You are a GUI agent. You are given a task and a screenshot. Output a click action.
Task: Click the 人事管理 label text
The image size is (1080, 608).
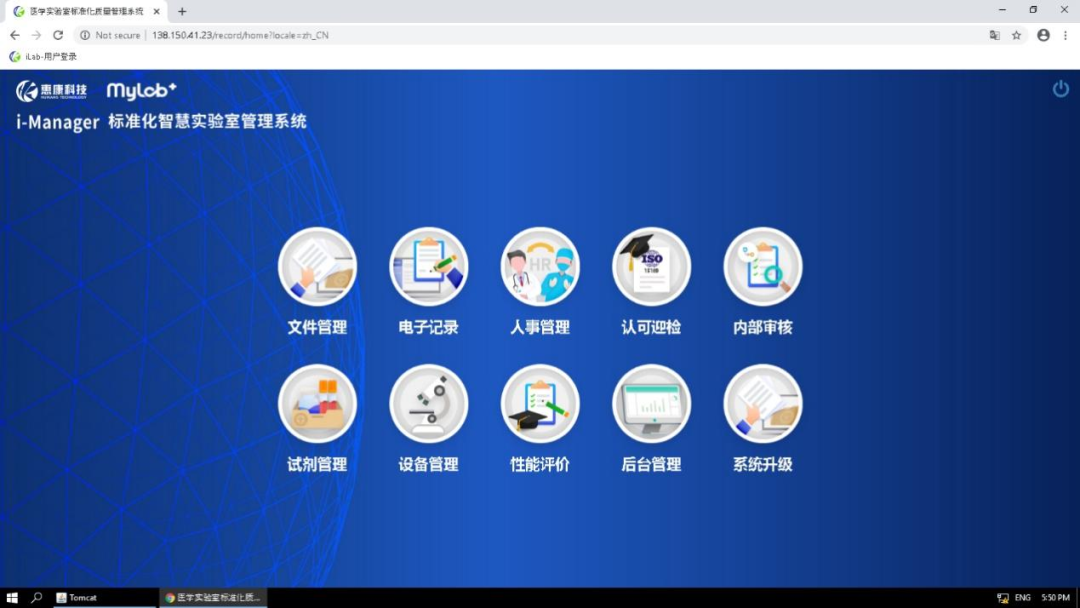(540, 327)
